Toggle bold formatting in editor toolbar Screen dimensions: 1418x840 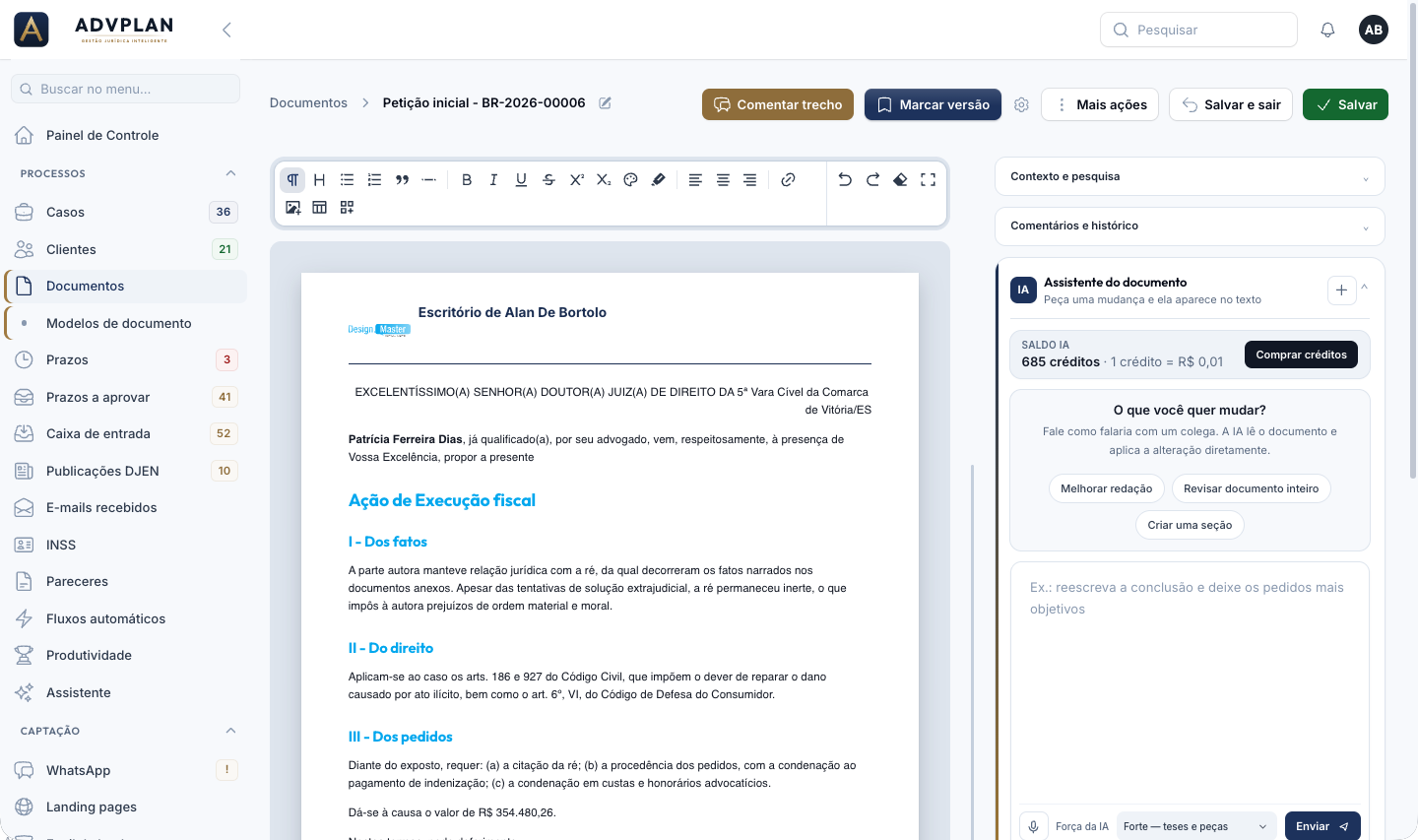pos(467,180)
